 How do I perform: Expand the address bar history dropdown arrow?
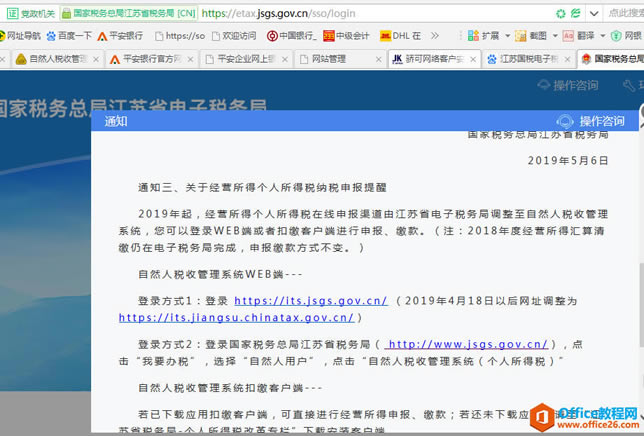point(594,14)
